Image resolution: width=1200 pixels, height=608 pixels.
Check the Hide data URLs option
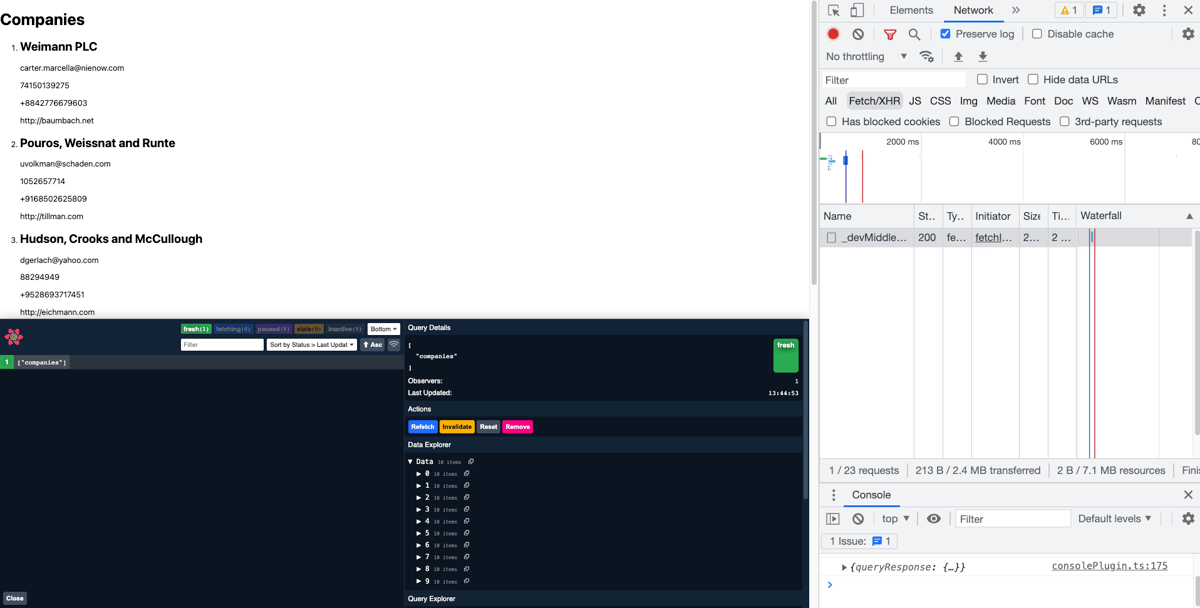click(x=1033, y=80)
